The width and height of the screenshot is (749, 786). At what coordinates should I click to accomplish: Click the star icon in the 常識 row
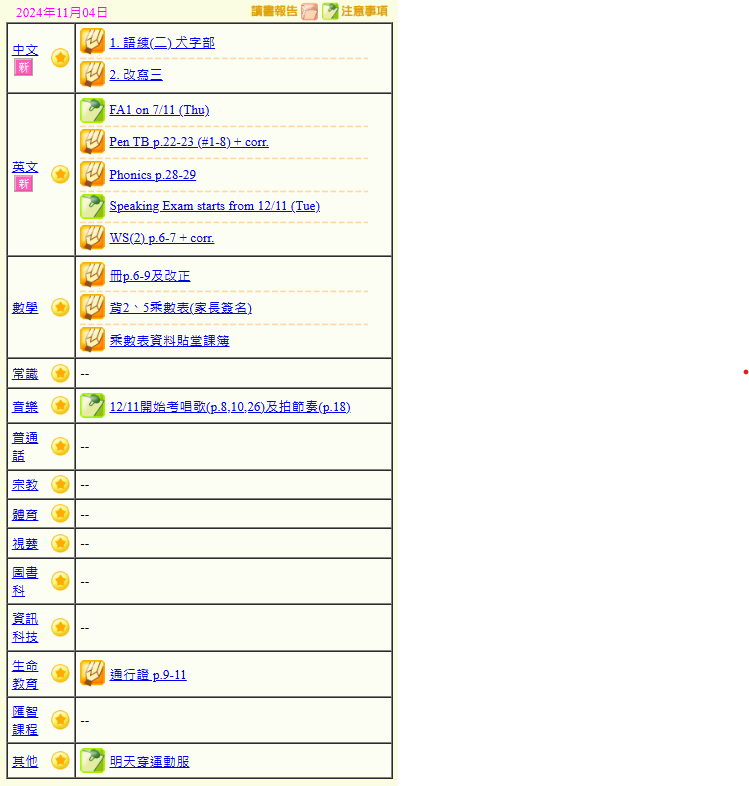pos(60,373)
